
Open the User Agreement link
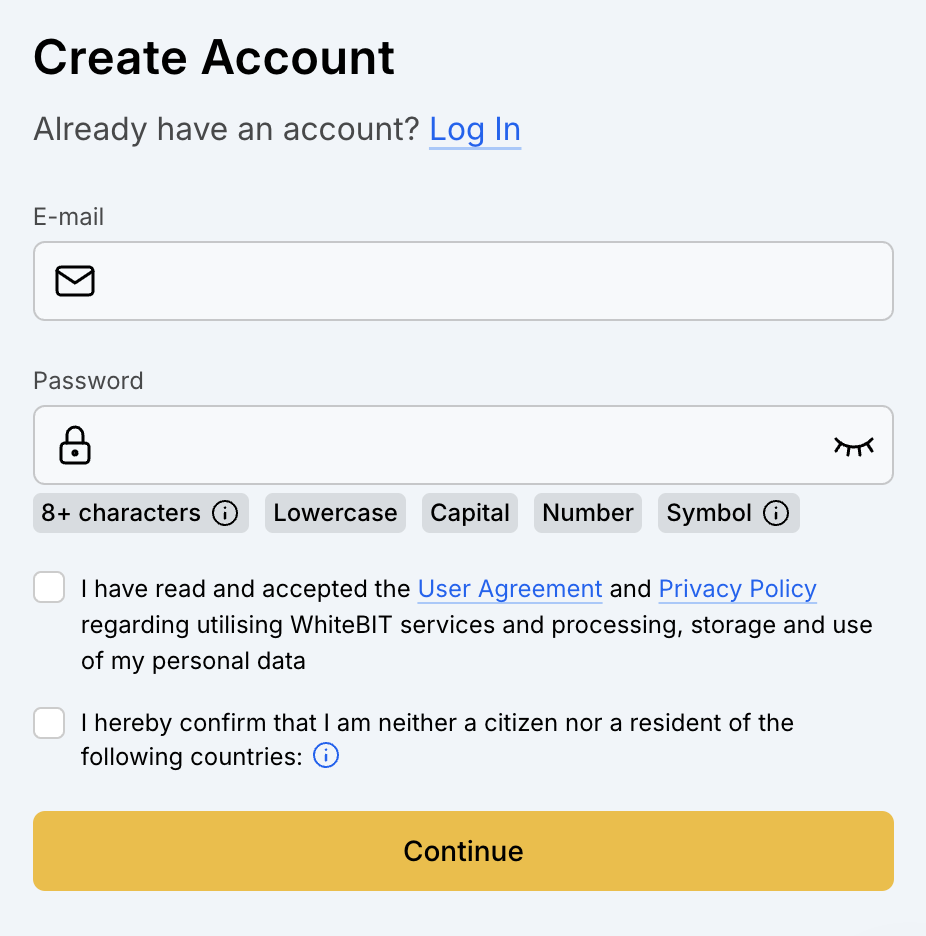click(x=510, y=589)
